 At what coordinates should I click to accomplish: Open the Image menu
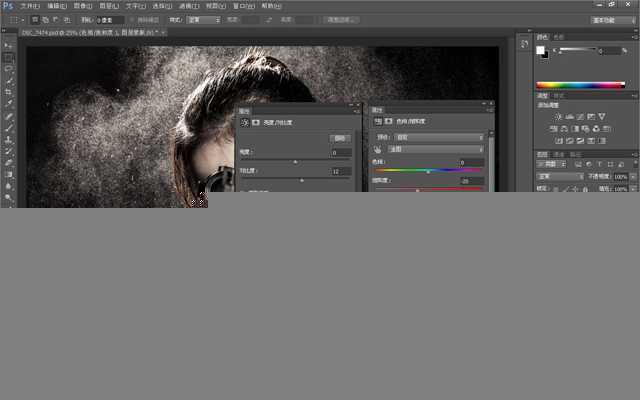pos(82,6)
